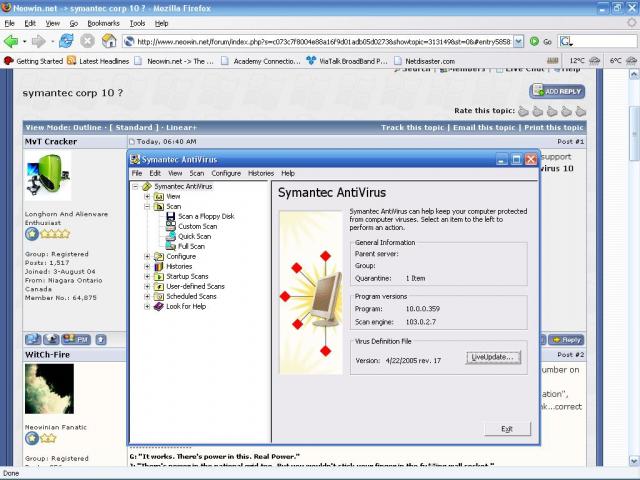Expand the Configure tree node
The image size is (640, 480).
point(147,256)
